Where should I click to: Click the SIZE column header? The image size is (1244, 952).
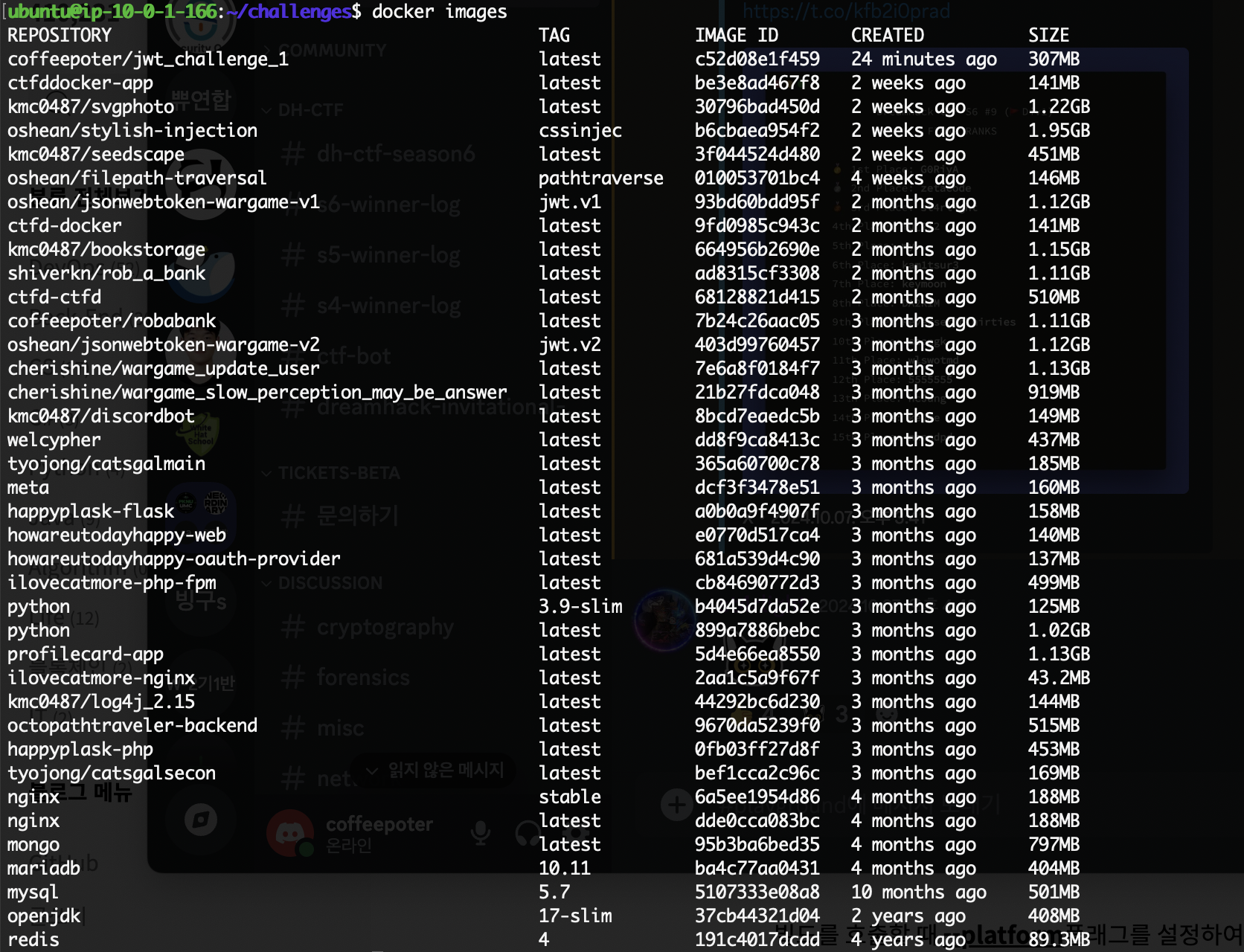tap(1049, 36)
